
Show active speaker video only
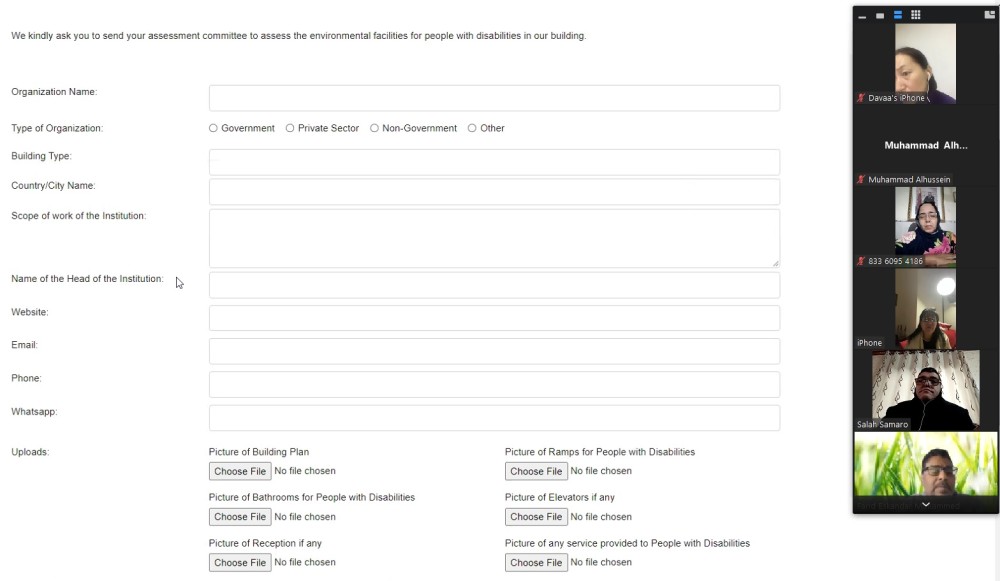pos(880,15)
